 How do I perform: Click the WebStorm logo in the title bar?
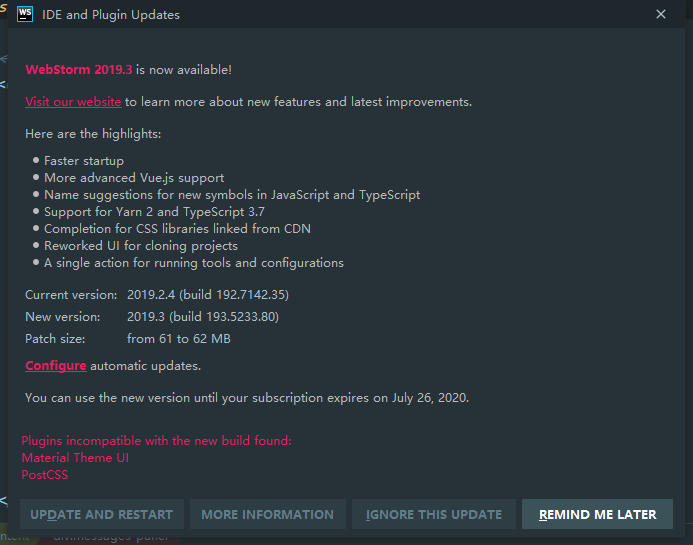(26, 15)
